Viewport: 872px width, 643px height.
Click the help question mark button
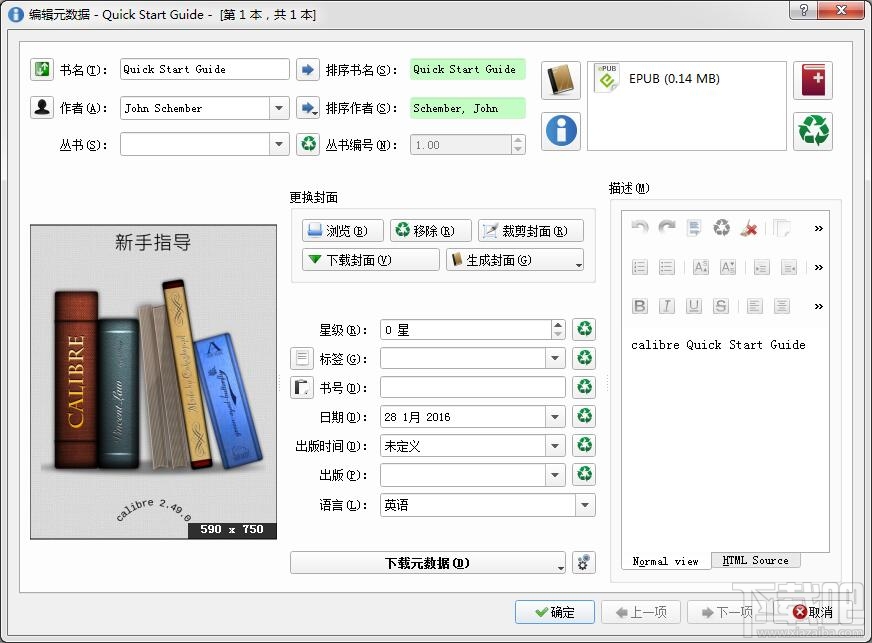point(804,10)
